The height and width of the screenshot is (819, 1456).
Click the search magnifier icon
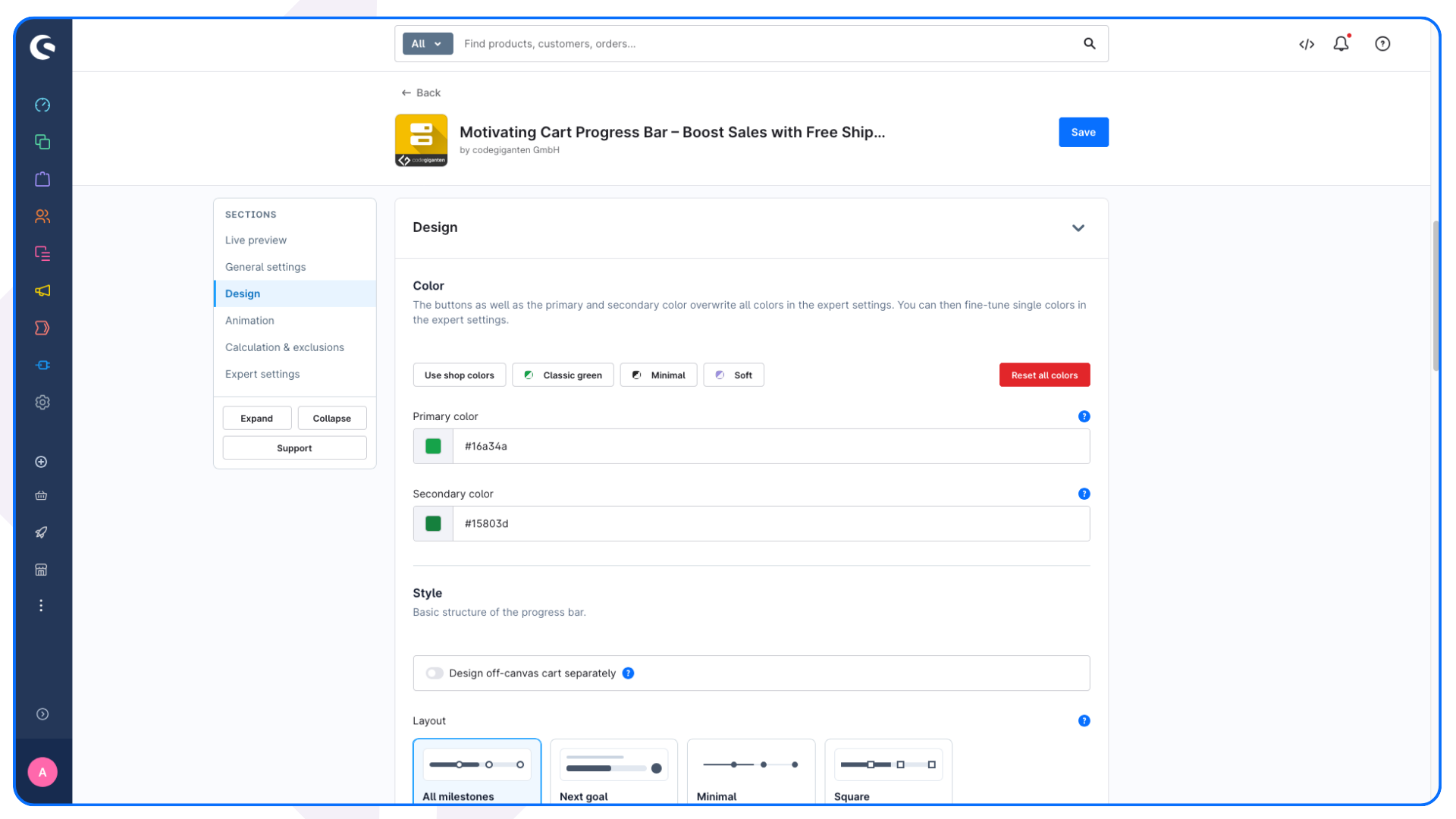(1089, 44)
